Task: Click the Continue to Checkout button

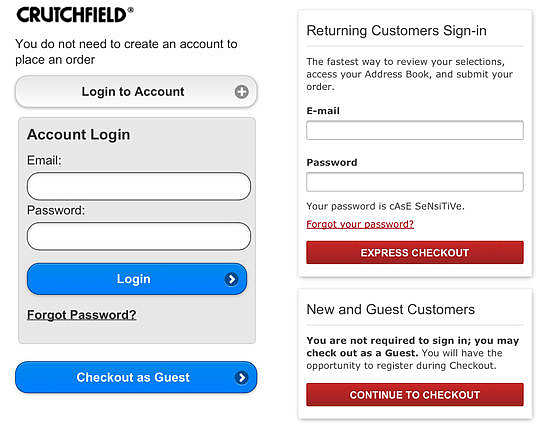Action: click(x=415, y=395)
